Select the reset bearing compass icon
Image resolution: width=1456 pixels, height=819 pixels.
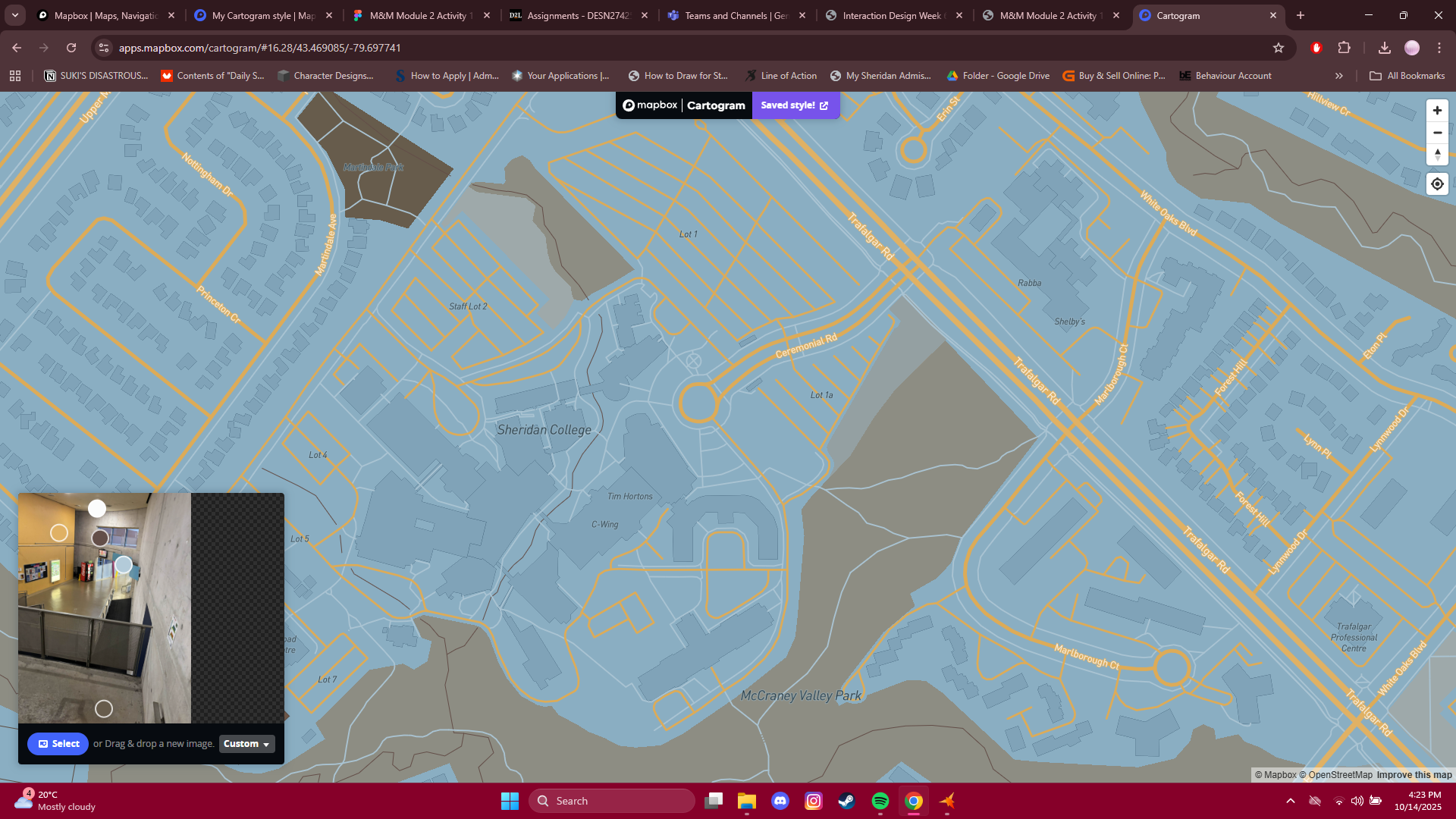coord(1437,155)
